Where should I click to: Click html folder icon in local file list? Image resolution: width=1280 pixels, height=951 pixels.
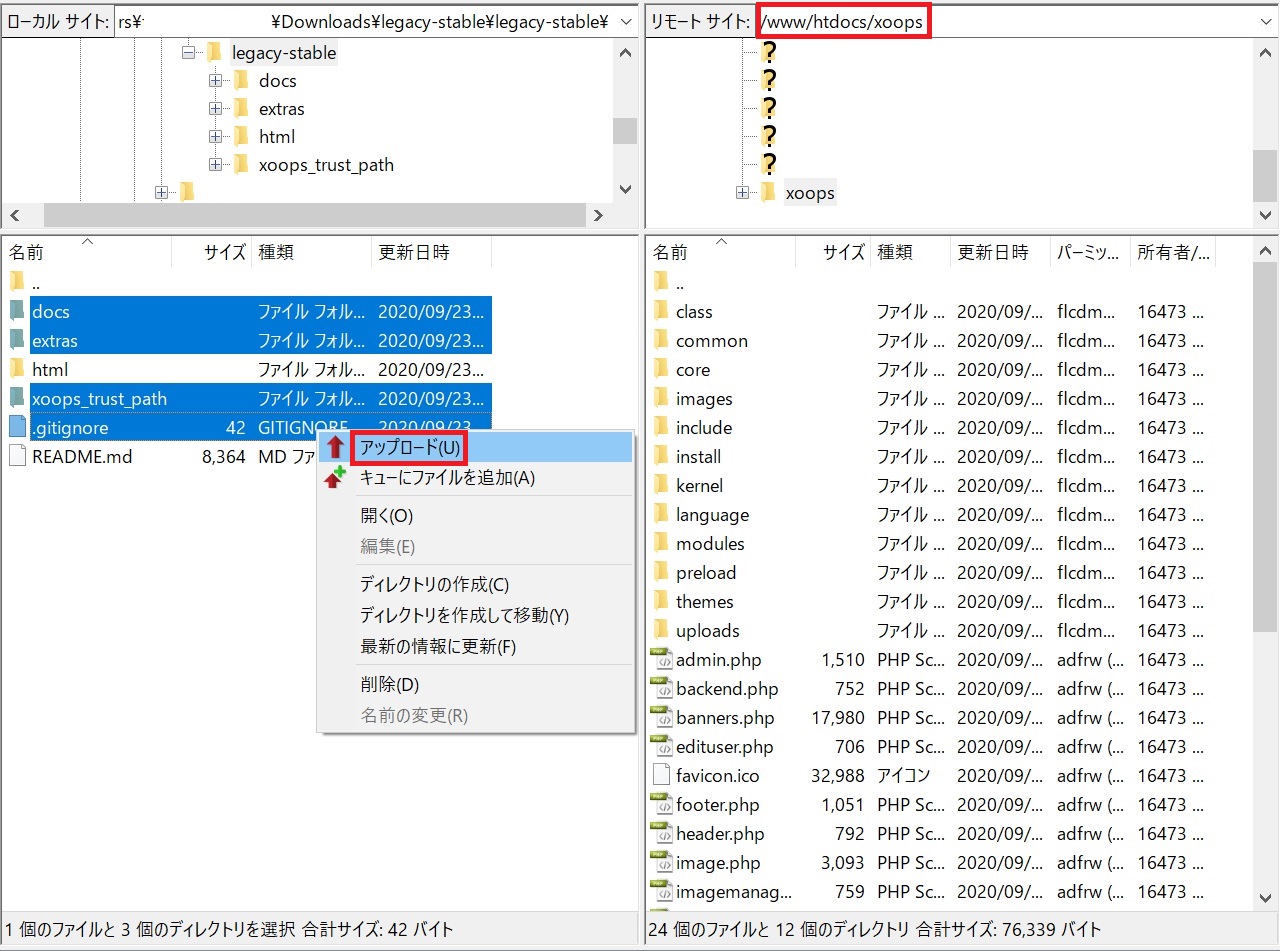[x=17, y=369]
